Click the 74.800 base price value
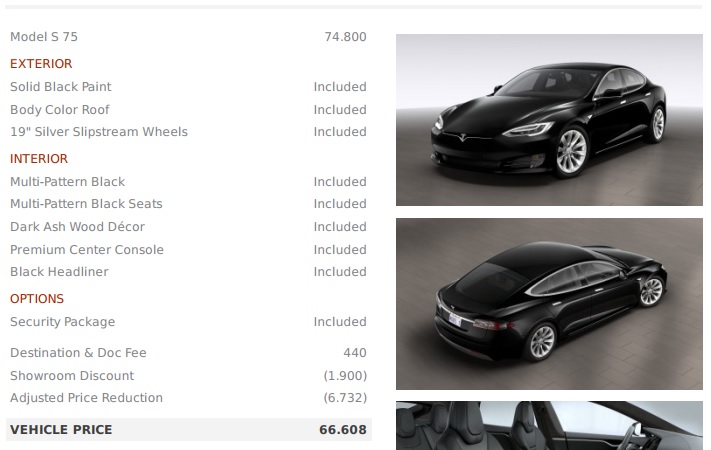Screen dimensions: 711x450 coord(346,37)
